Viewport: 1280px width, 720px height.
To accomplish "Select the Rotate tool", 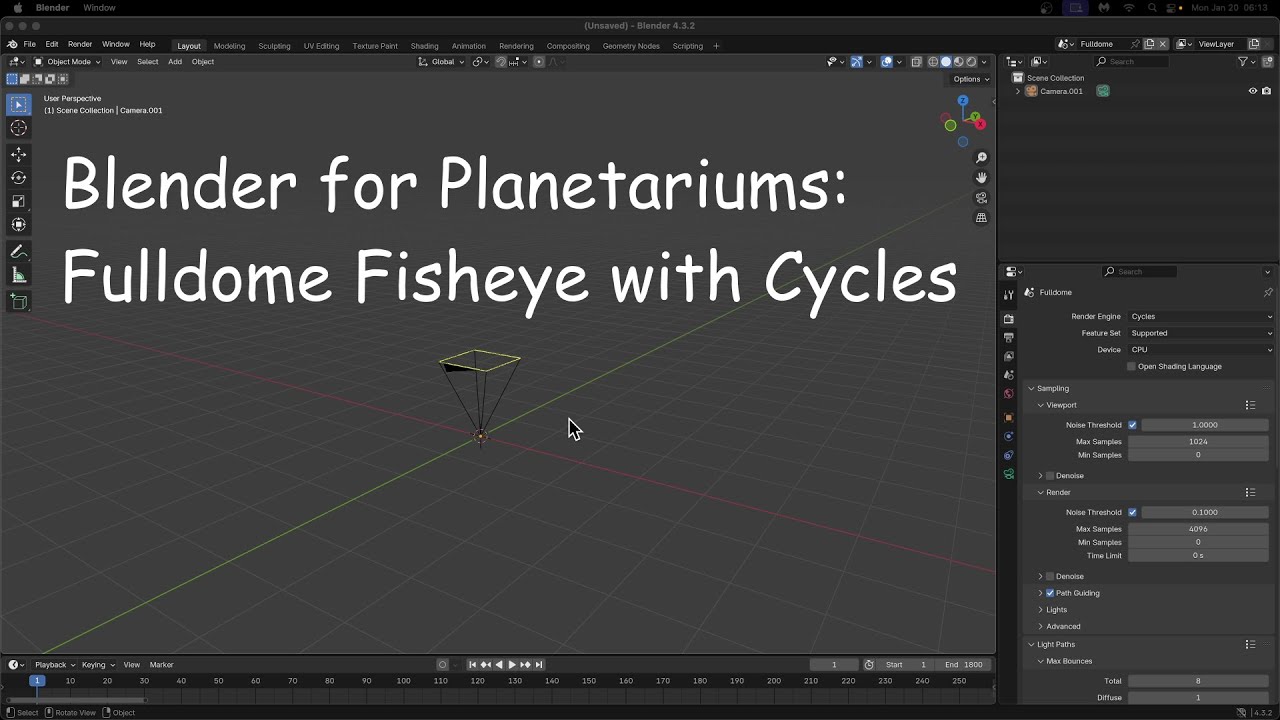I will click(18, 177).
